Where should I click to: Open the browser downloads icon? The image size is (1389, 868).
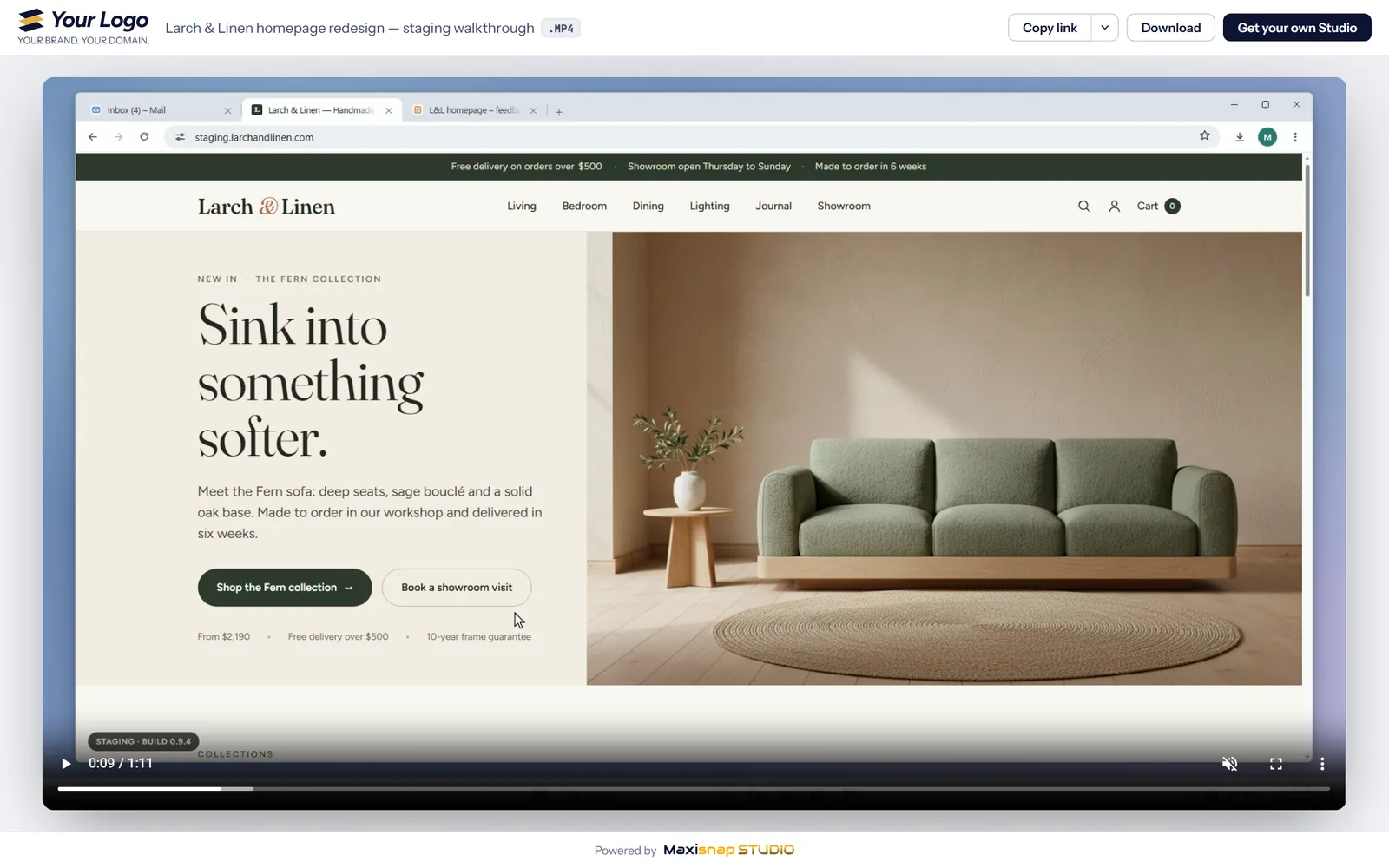[1240, 137]
